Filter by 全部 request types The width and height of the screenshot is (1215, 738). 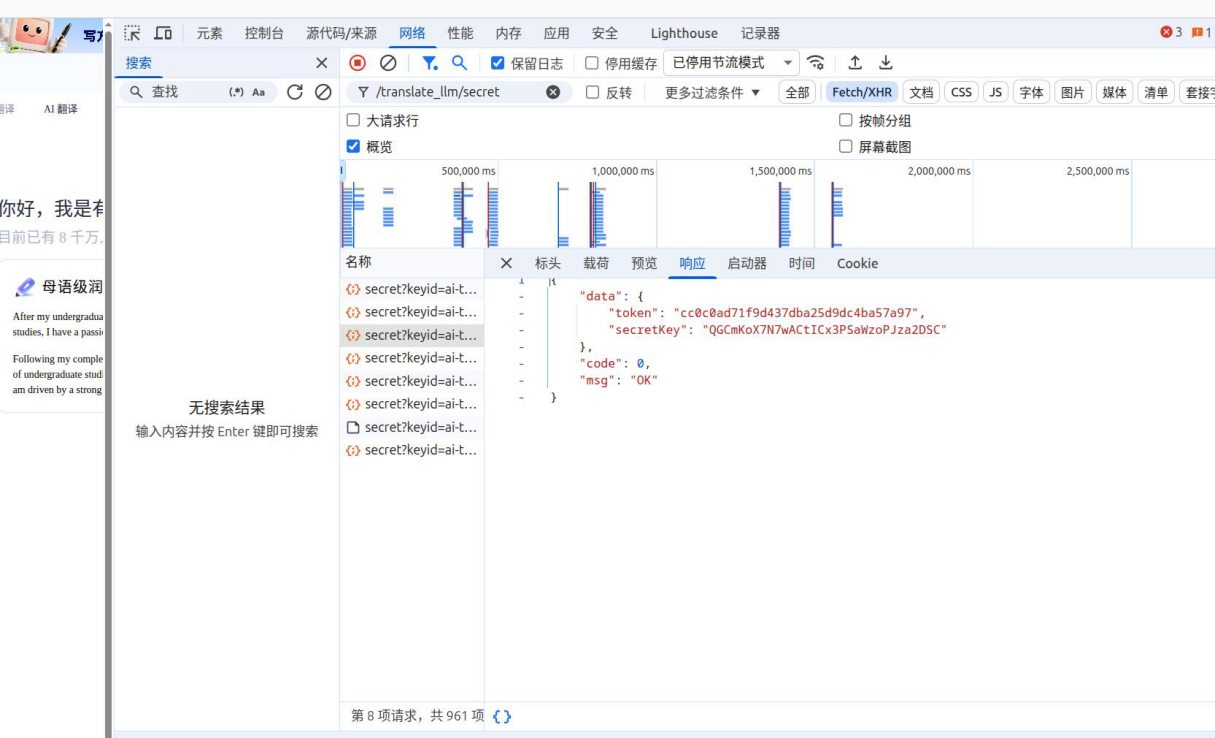(797, 92)
